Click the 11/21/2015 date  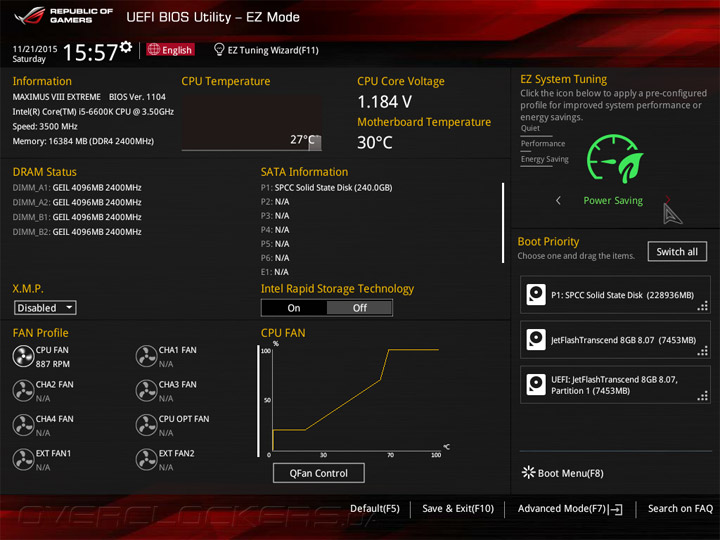[35, 49]
